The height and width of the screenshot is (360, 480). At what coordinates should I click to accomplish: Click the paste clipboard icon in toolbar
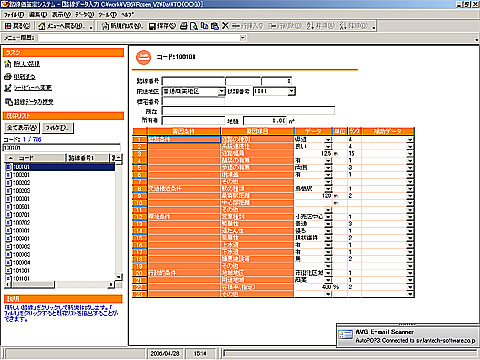(215, 26)
